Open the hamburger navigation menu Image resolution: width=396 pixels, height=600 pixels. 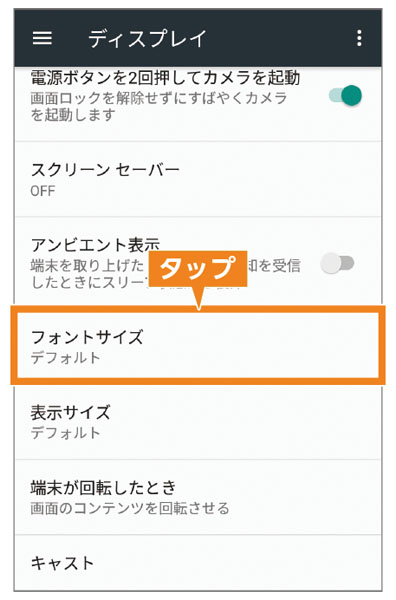coord(42,38)
